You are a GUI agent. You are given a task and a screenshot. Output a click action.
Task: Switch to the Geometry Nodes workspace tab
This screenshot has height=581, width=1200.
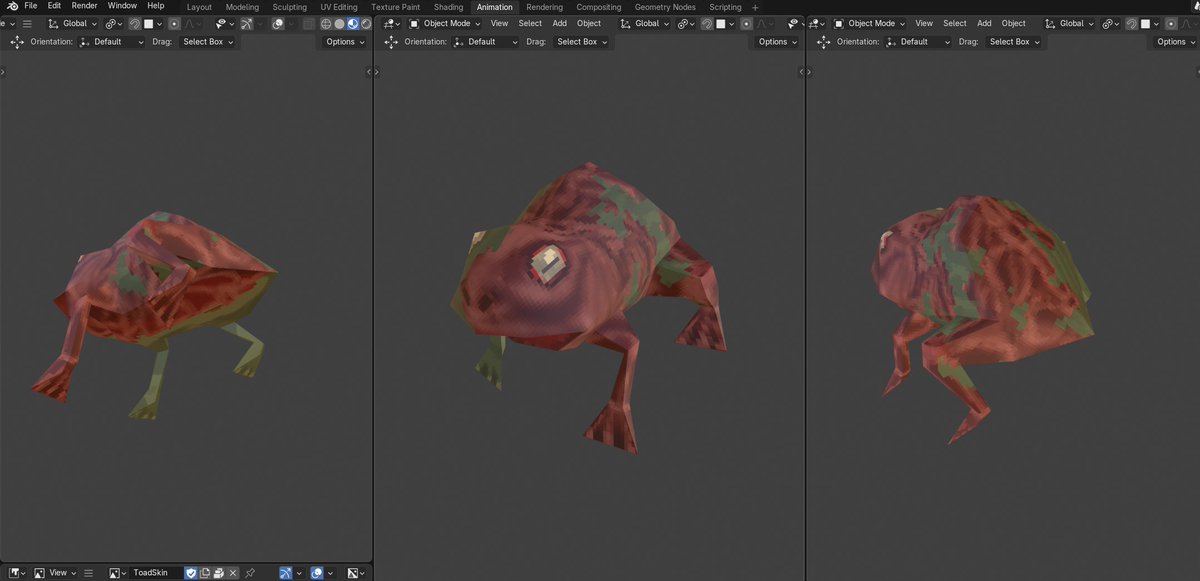tap(665, 7)
